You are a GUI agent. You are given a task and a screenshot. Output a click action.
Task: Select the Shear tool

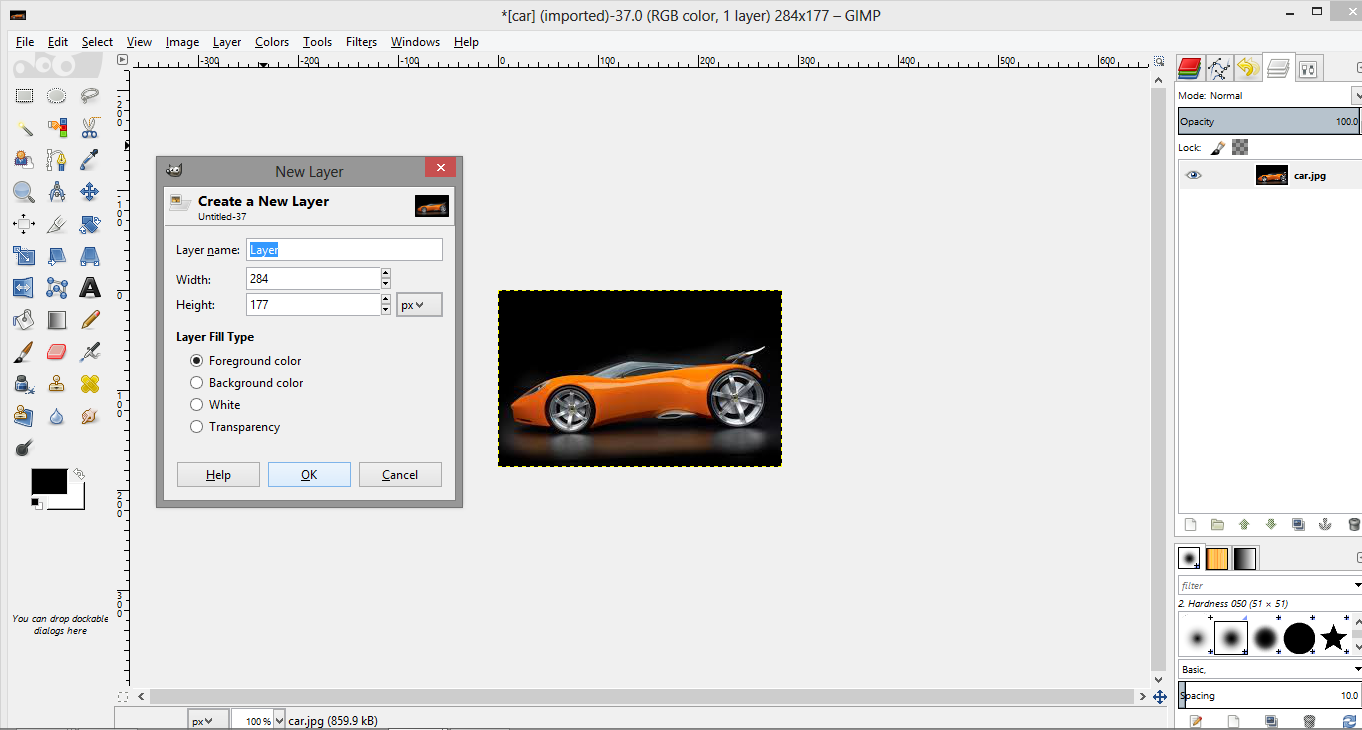(x=57, y=256)
